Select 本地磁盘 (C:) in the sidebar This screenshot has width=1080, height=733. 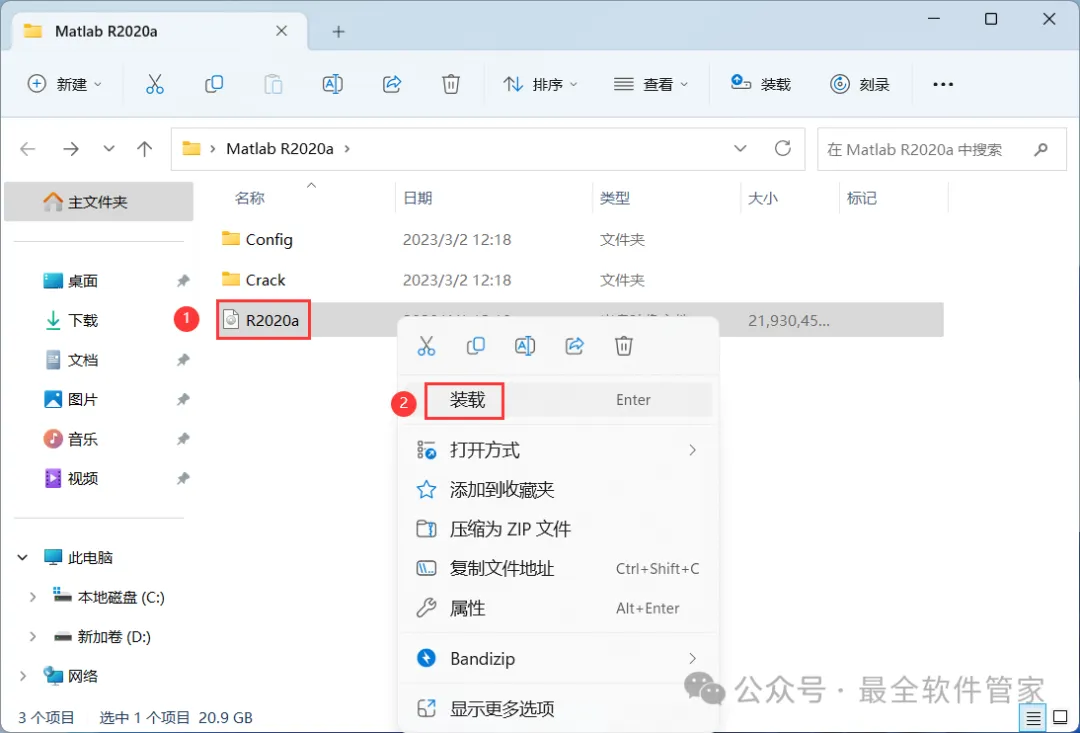tap(110, 597)
